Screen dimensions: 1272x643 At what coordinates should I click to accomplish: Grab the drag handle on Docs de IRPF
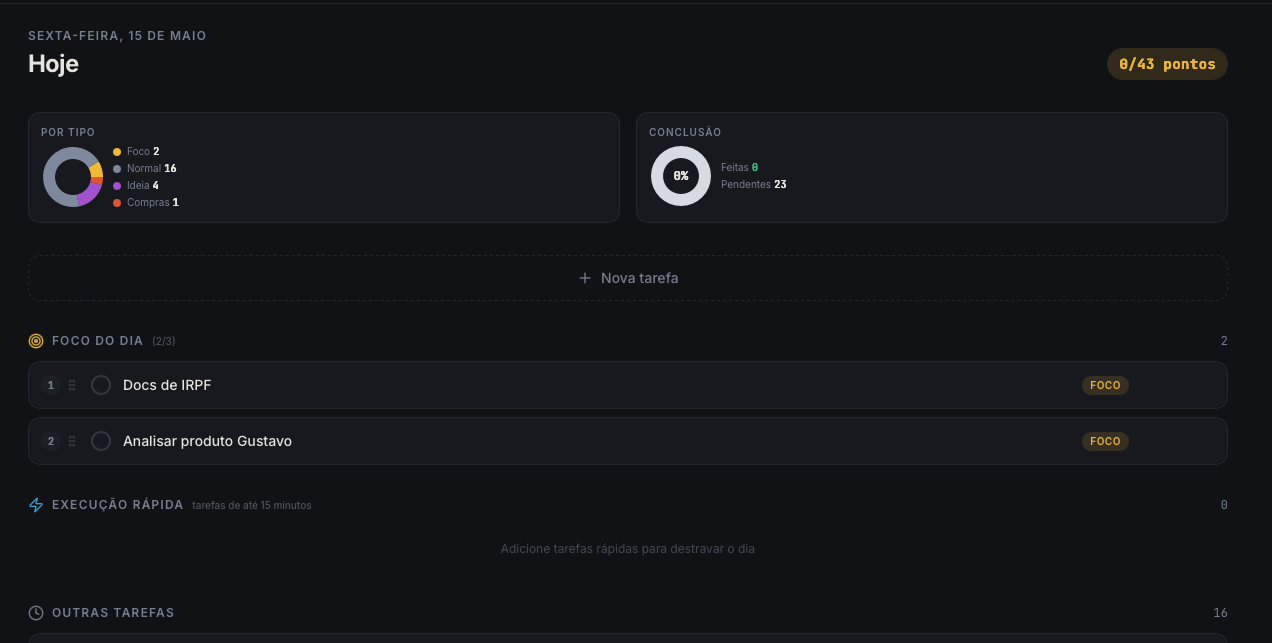(72, 385)
